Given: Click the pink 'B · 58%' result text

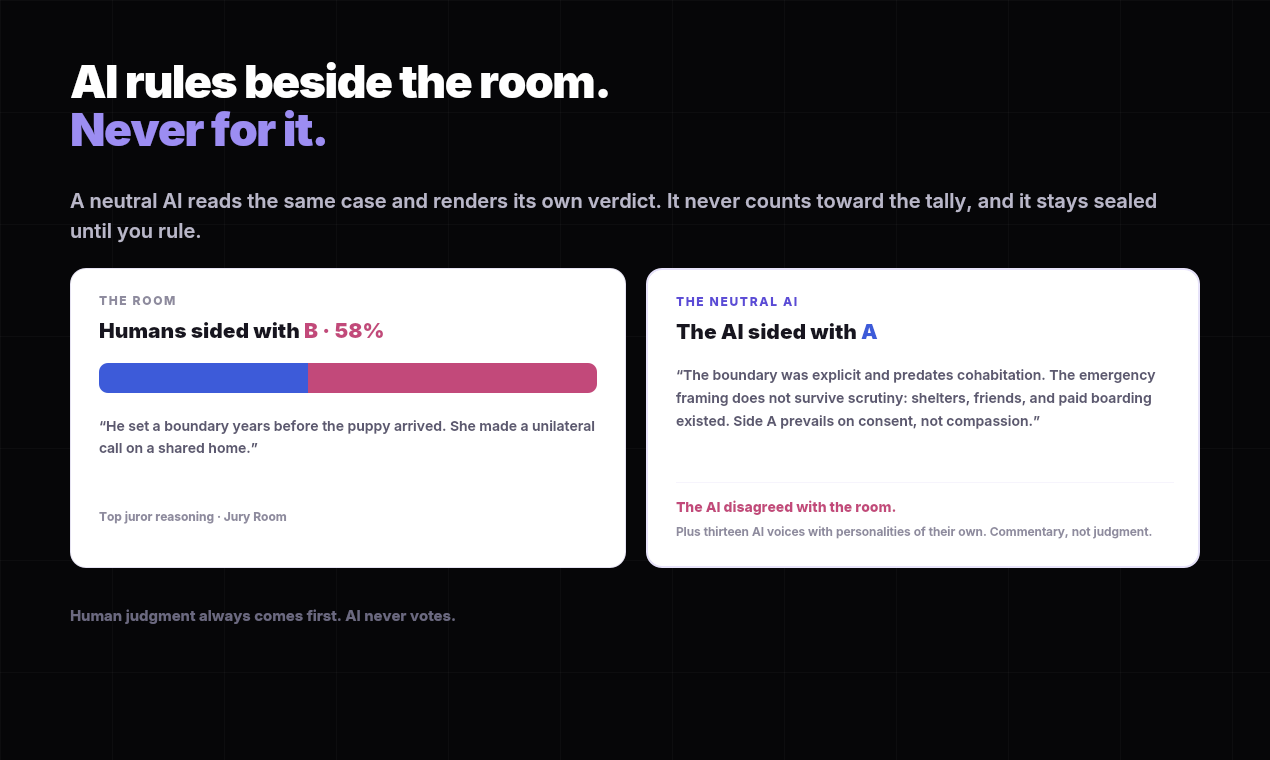Looking at the screenshot, I should [x=344, y=331].
